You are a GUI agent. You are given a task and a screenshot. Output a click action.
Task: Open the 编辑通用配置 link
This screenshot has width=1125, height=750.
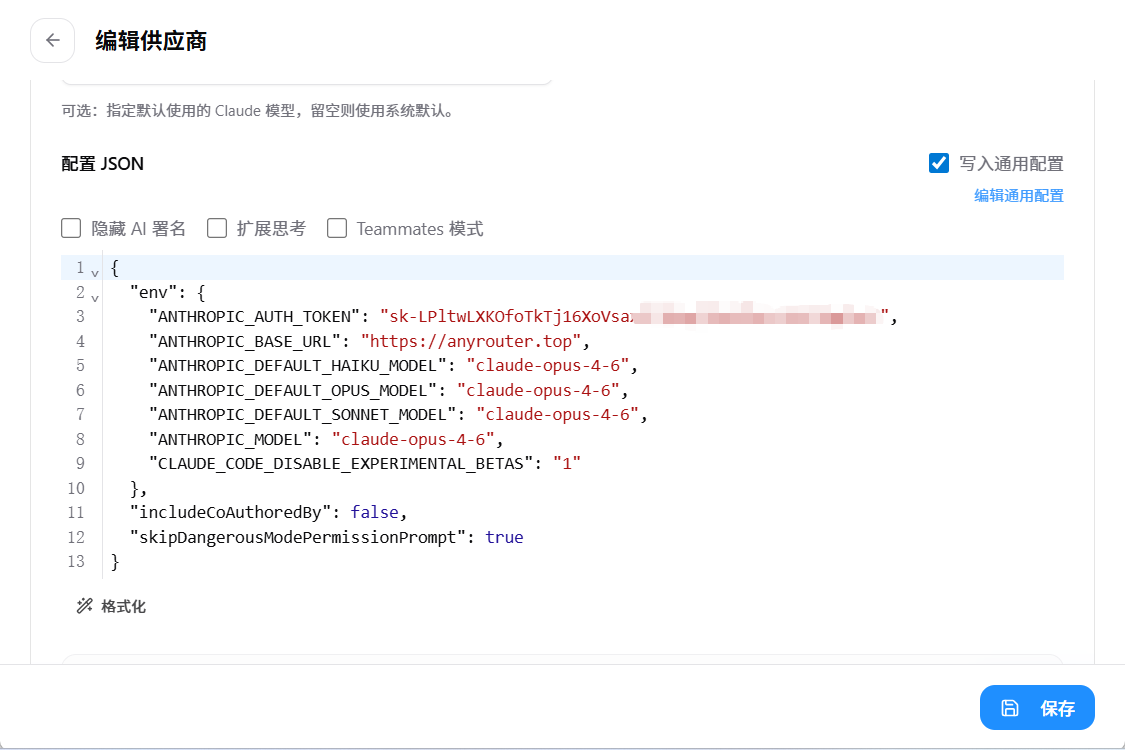coord(1018,196)
